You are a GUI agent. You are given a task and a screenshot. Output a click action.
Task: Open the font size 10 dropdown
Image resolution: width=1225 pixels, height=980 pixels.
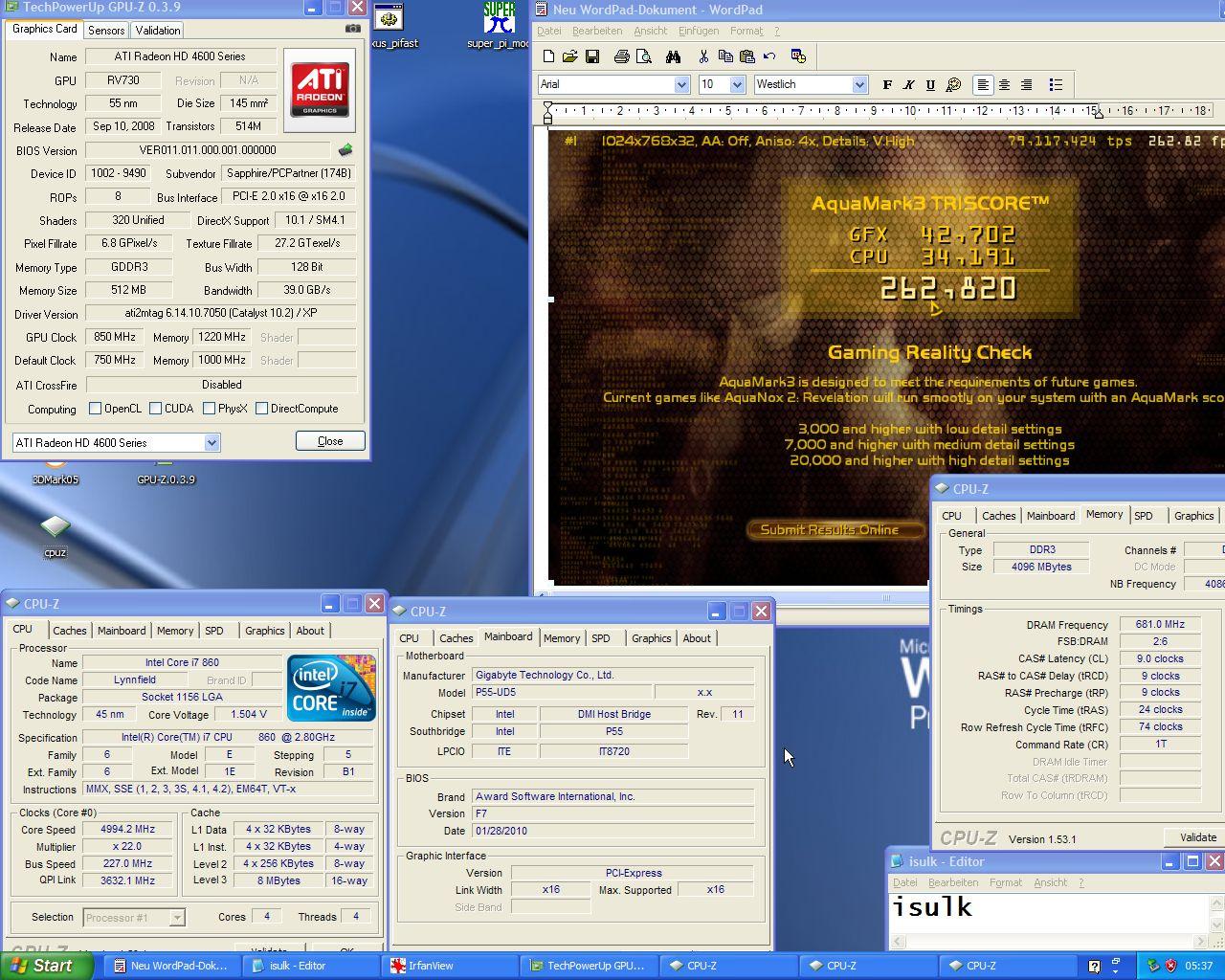737,84
